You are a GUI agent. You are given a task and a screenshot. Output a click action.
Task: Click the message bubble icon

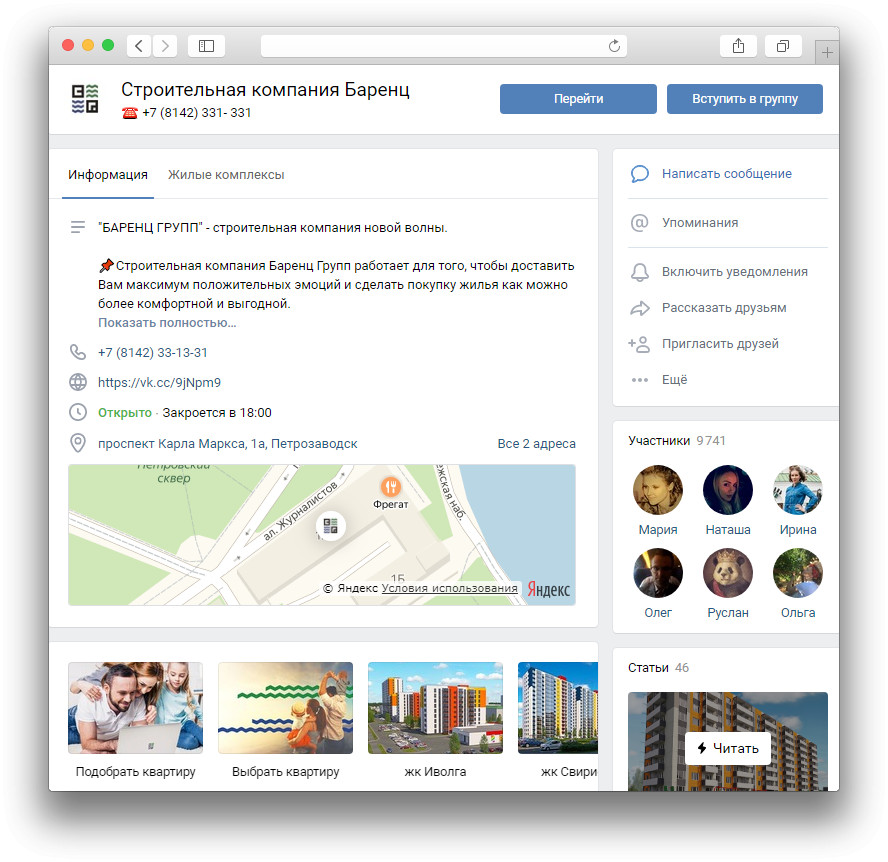pyautogui.click(x=640, y=174)
